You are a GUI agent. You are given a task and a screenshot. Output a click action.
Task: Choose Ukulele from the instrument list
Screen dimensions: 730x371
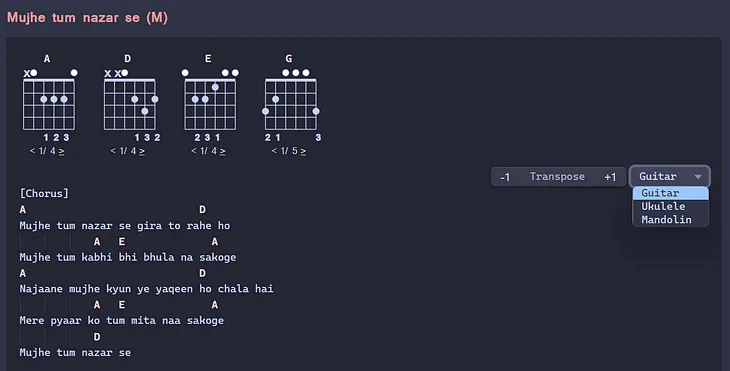[x=670, y=206]
